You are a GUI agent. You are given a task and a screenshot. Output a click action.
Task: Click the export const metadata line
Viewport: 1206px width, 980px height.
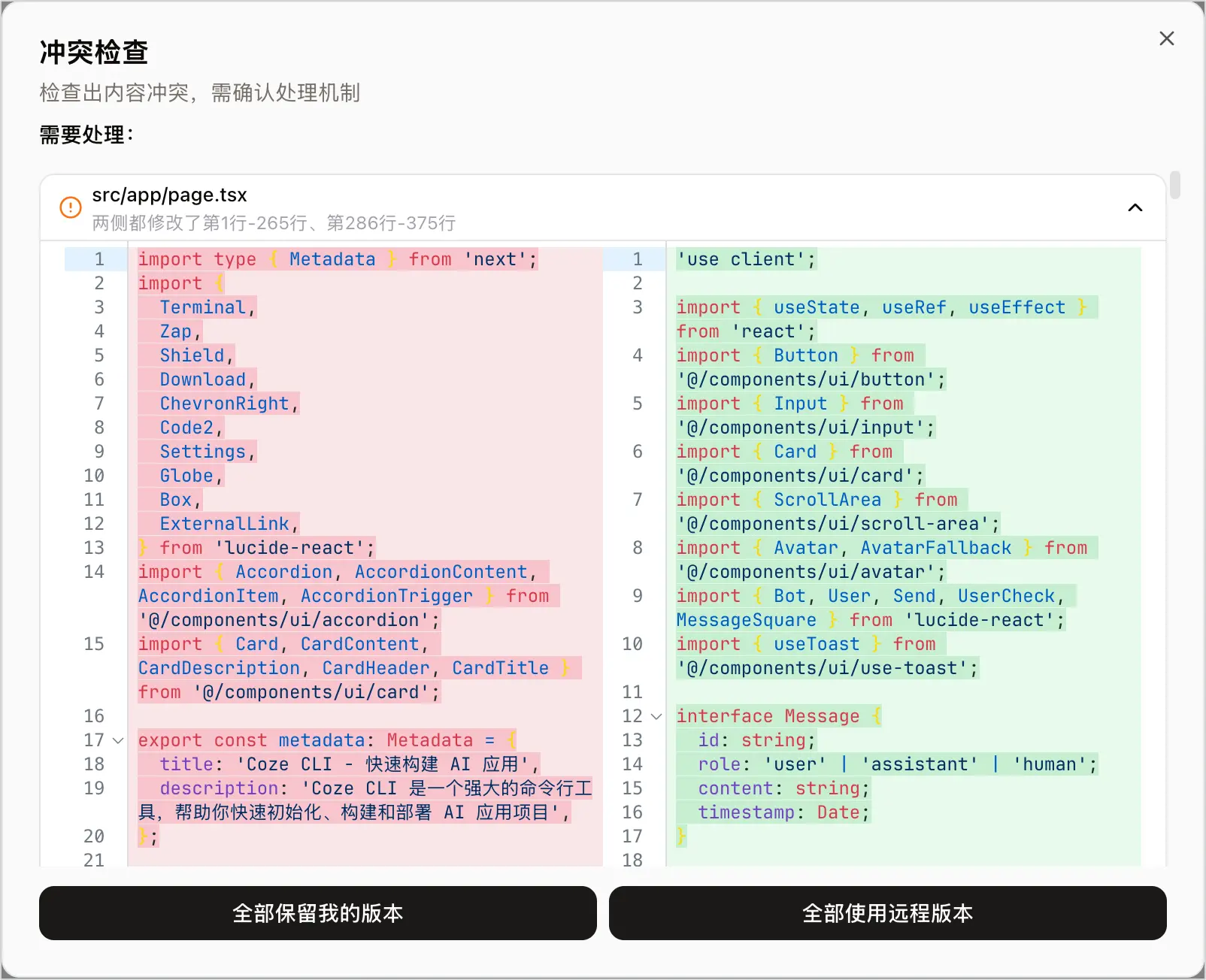[x=327, y=740]
